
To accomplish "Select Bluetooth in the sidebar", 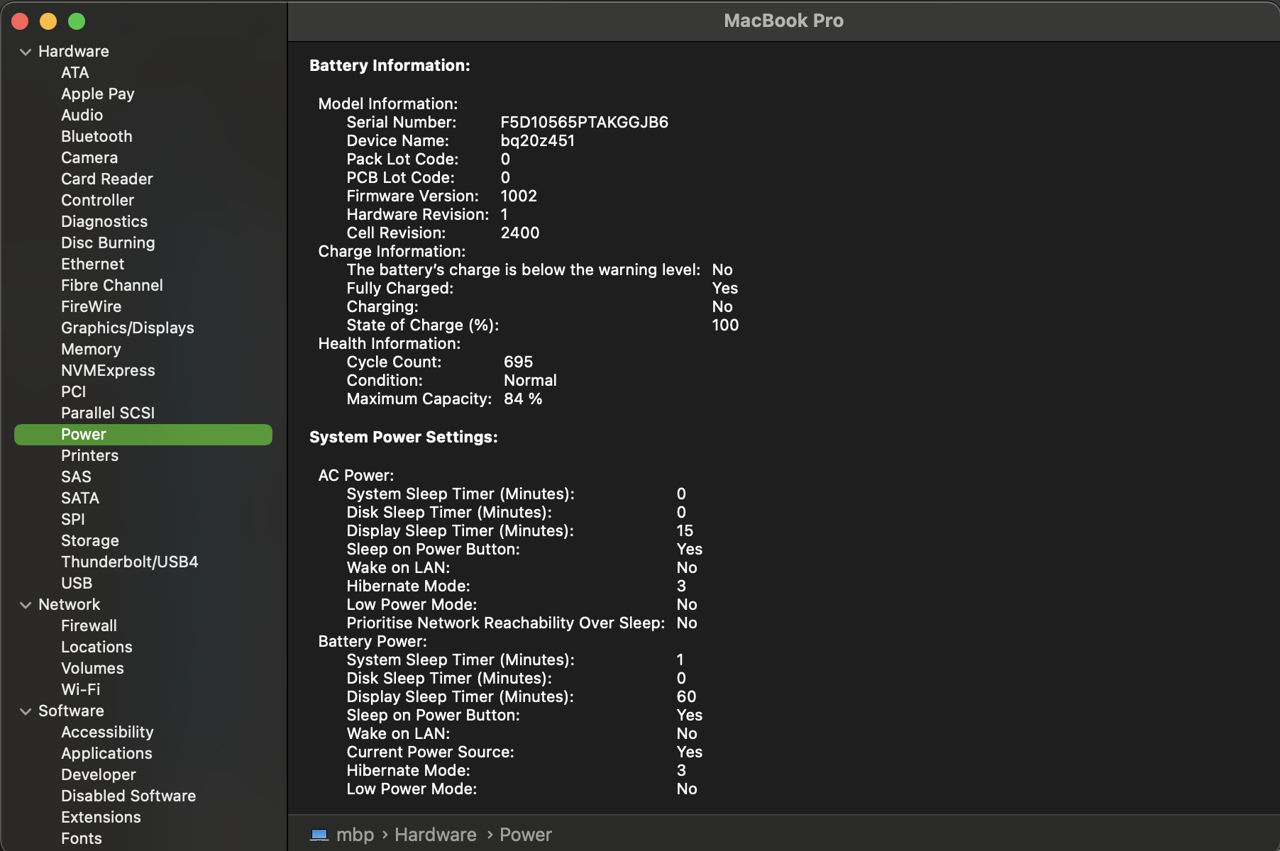I will 97,136.
